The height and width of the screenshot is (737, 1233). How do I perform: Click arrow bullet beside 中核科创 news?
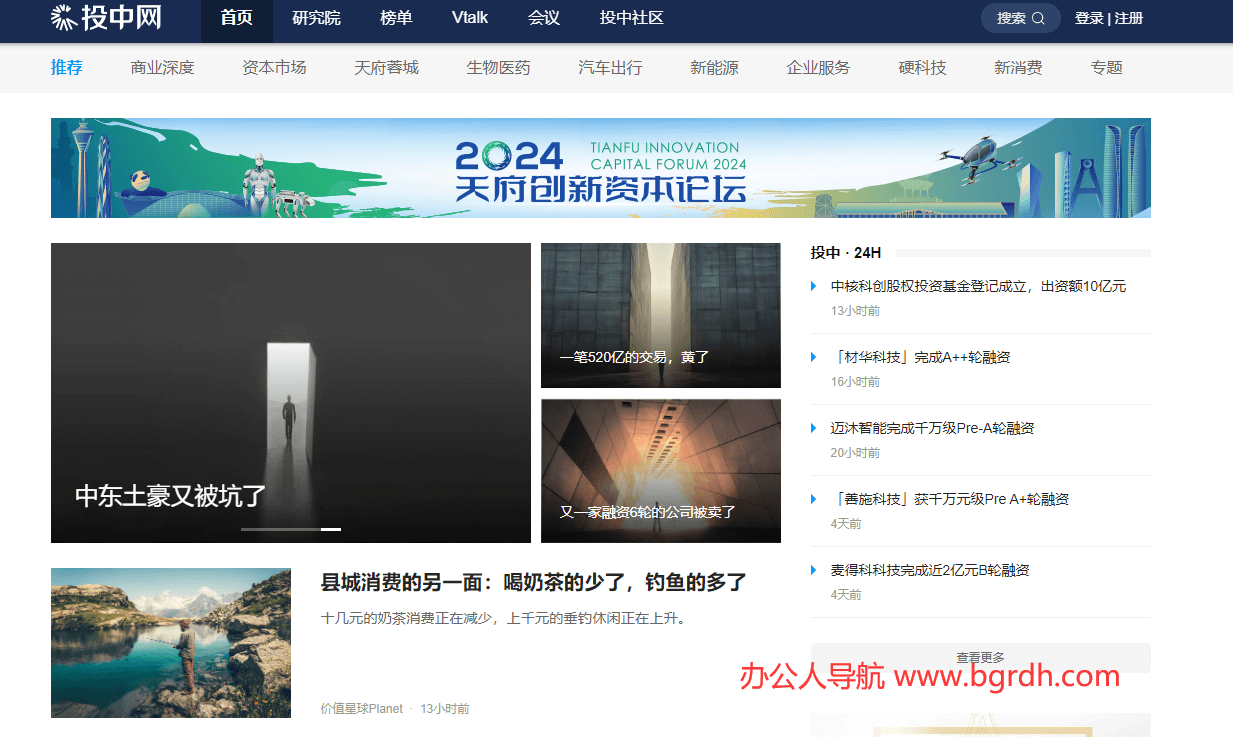814,287
